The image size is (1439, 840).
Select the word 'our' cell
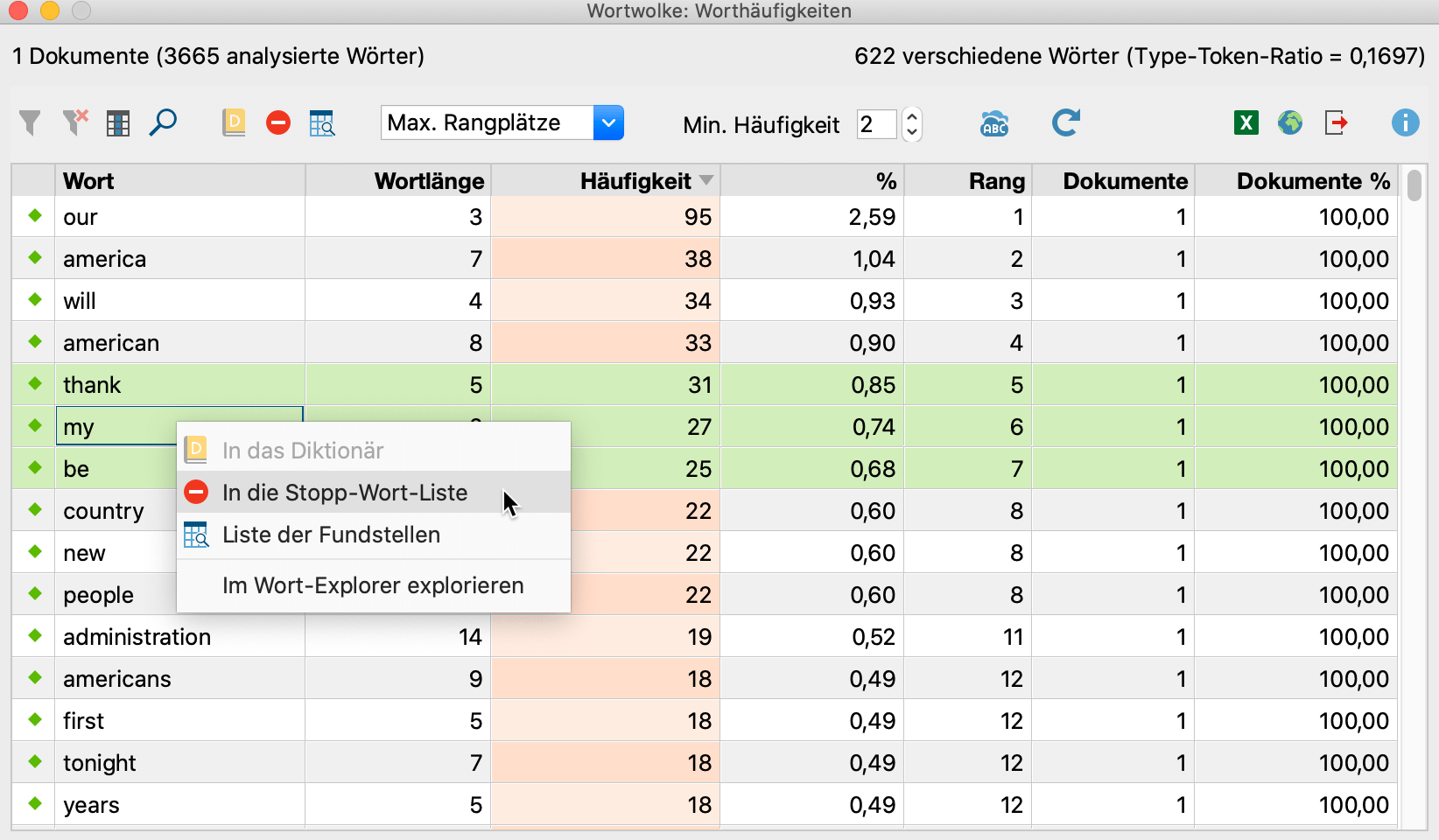tap(180, 217)
